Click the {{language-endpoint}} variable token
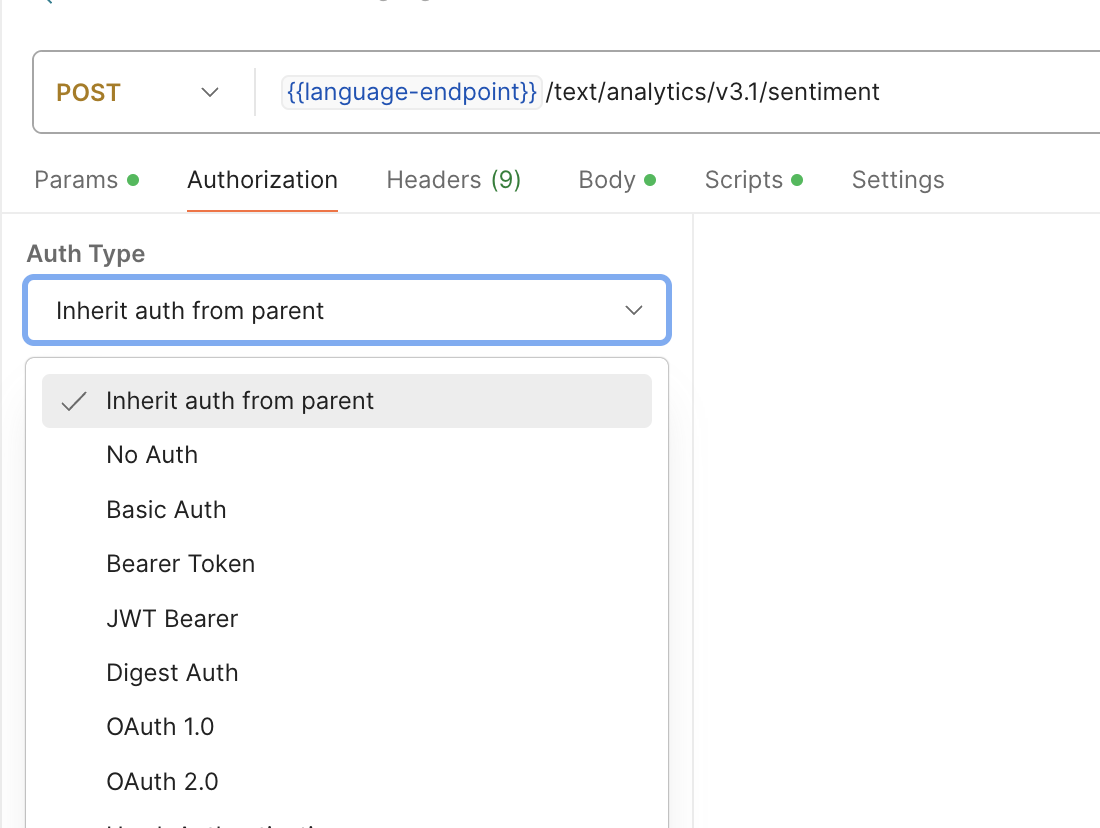This screenshot has height=828, width=1100. tap(412, 93)
